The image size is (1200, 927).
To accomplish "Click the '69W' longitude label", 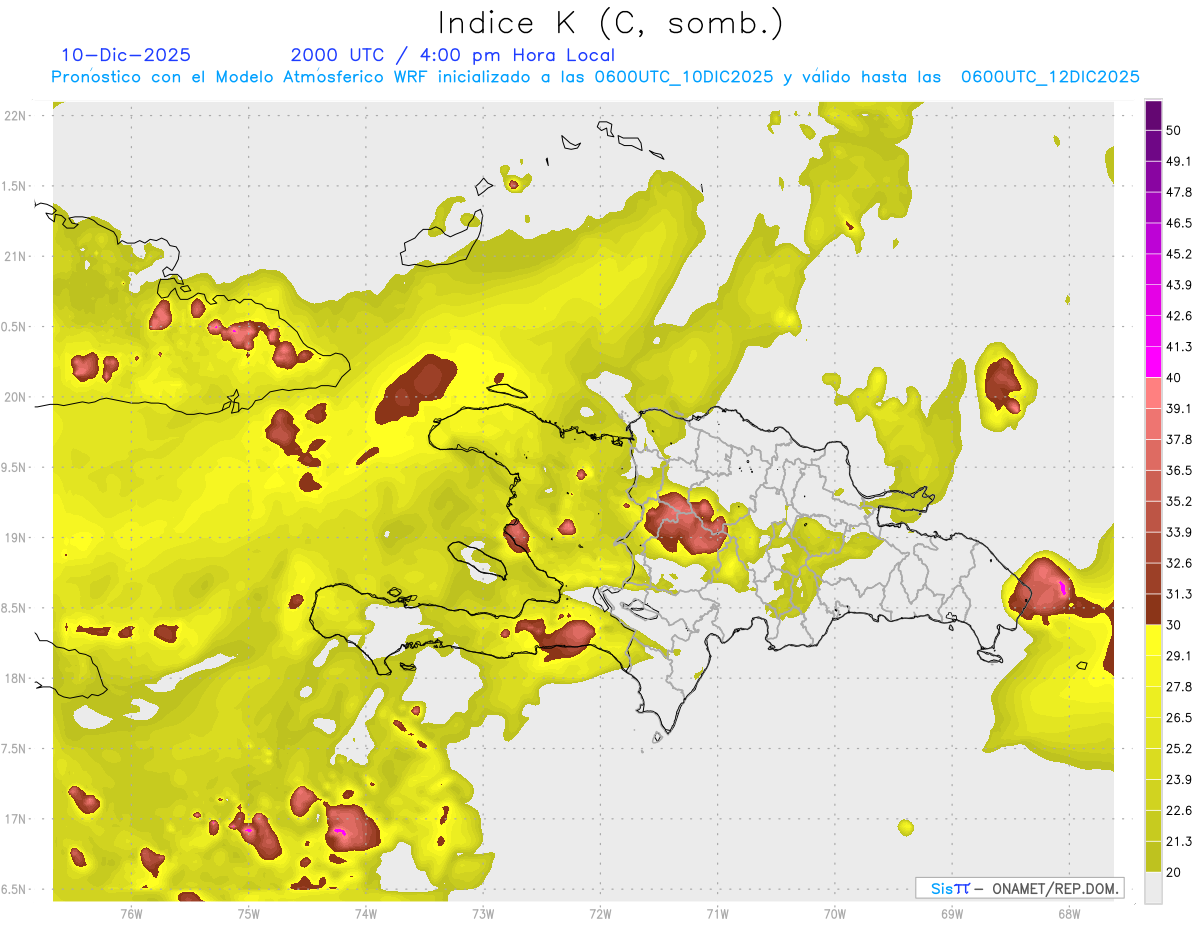I will [x=952, y=914].
